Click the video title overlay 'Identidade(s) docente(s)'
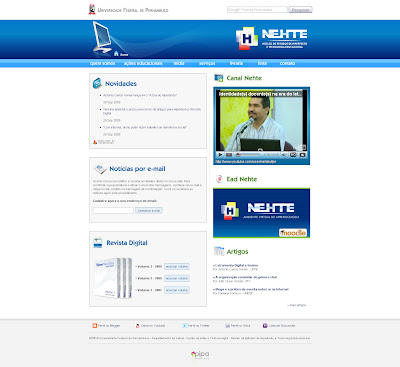Screen dimensions: 400x367 pos(260,94)
